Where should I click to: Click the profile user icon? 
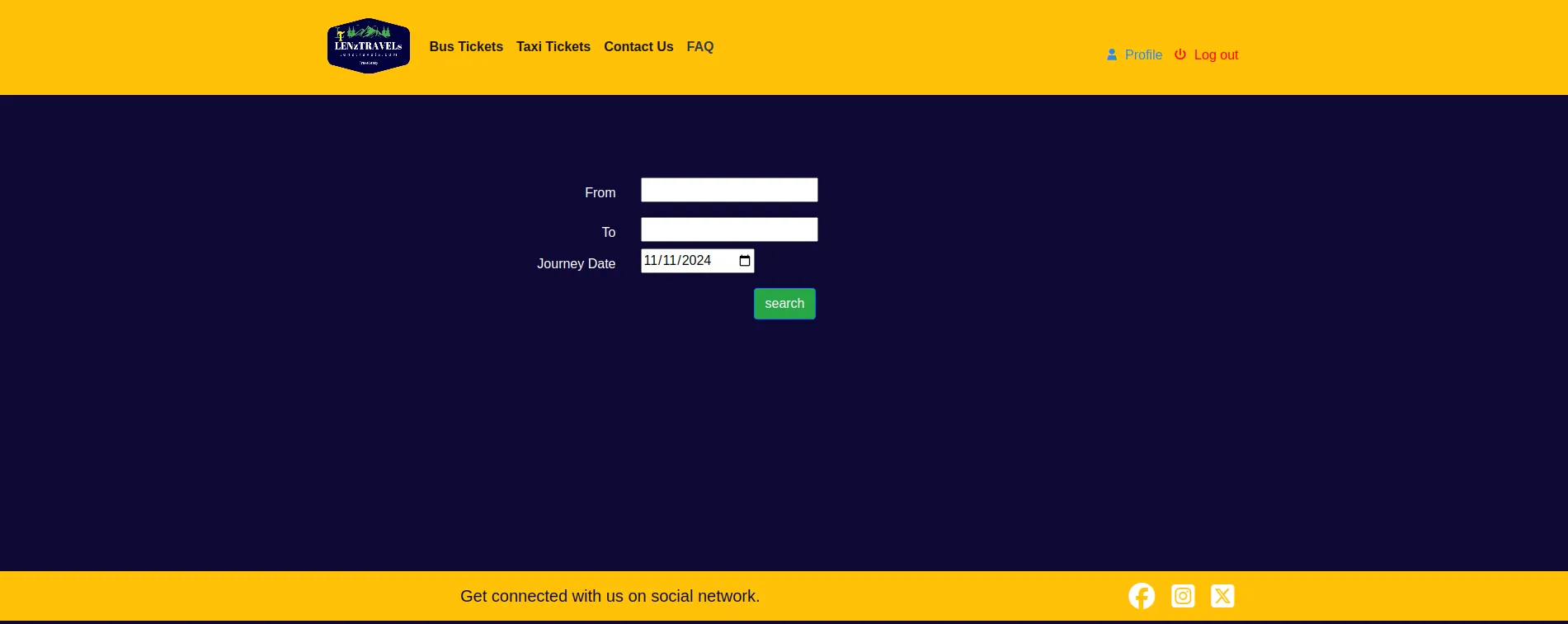click(x=1112, y=54)
